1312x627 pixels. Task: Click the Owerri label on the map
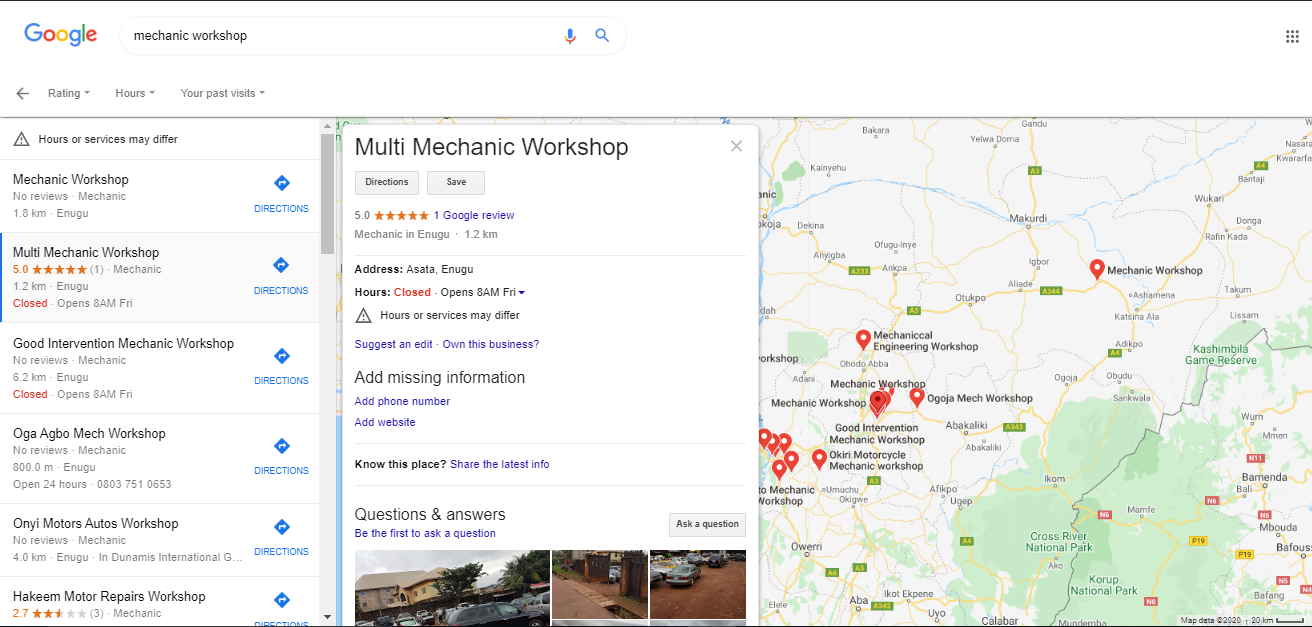806,547
